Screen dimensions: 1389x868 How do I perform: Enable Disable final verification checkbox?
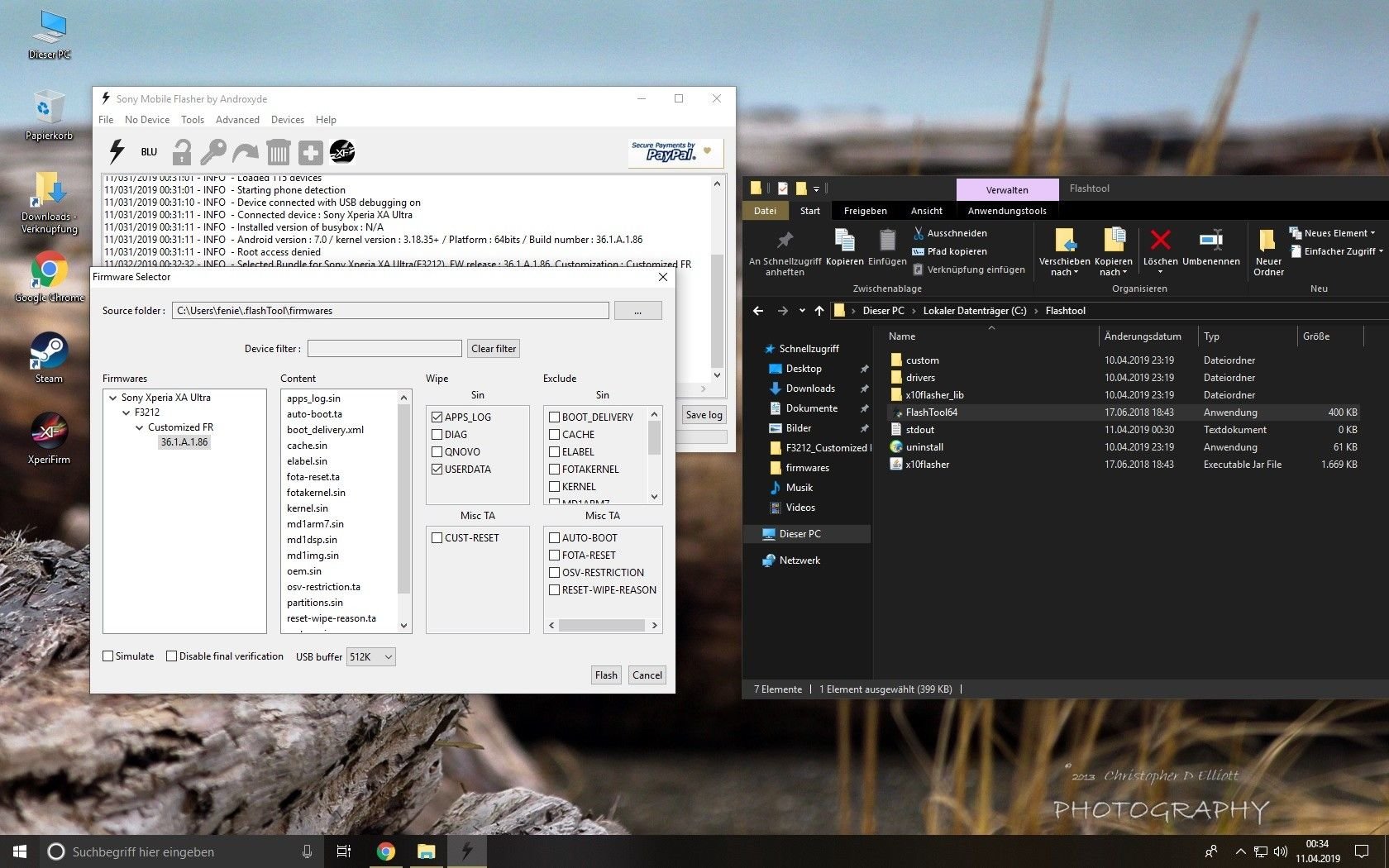(172, 656)
